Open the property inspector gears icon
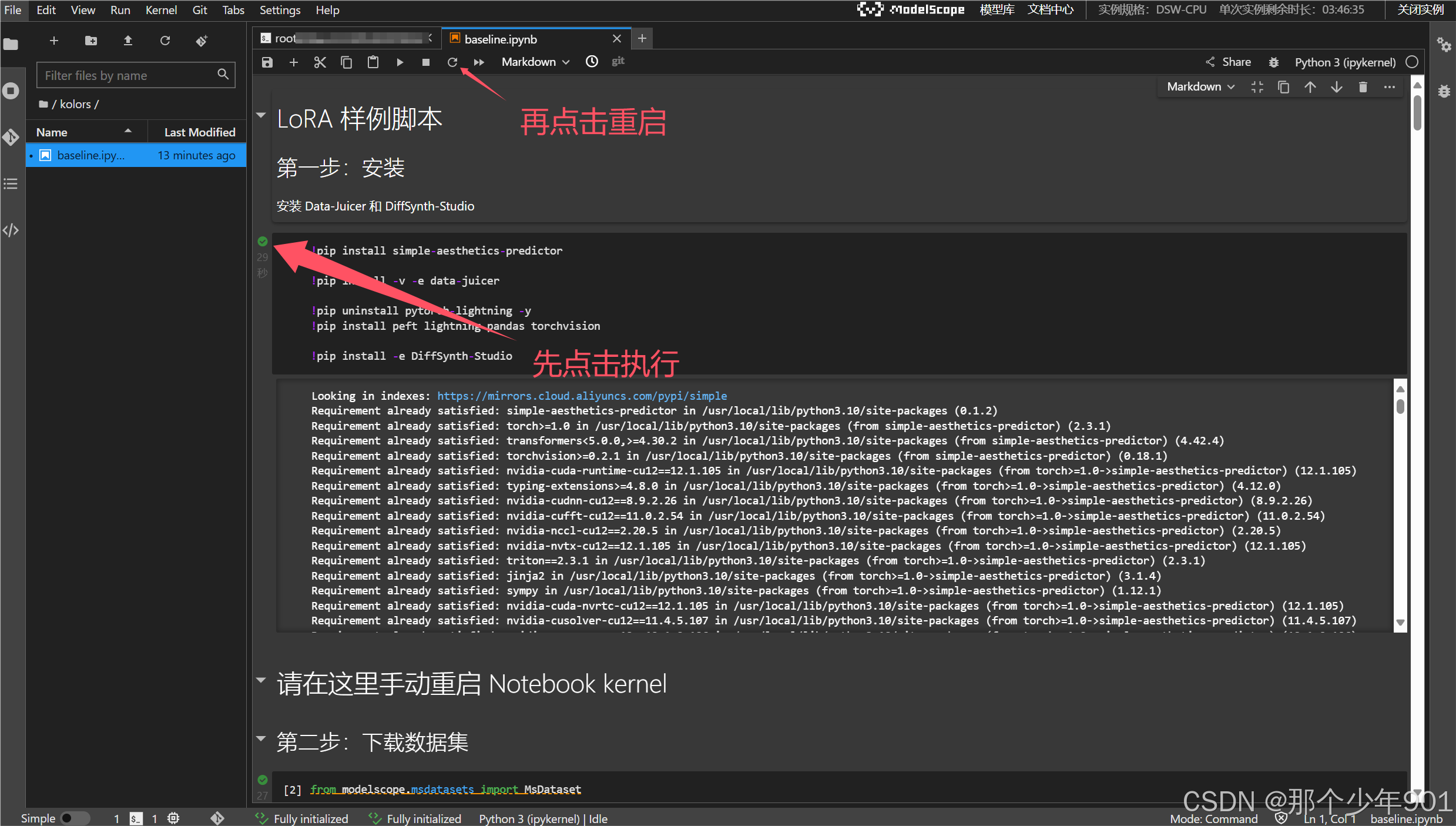The width and height of the screenshot is (1456, 826). (1444, 45)
